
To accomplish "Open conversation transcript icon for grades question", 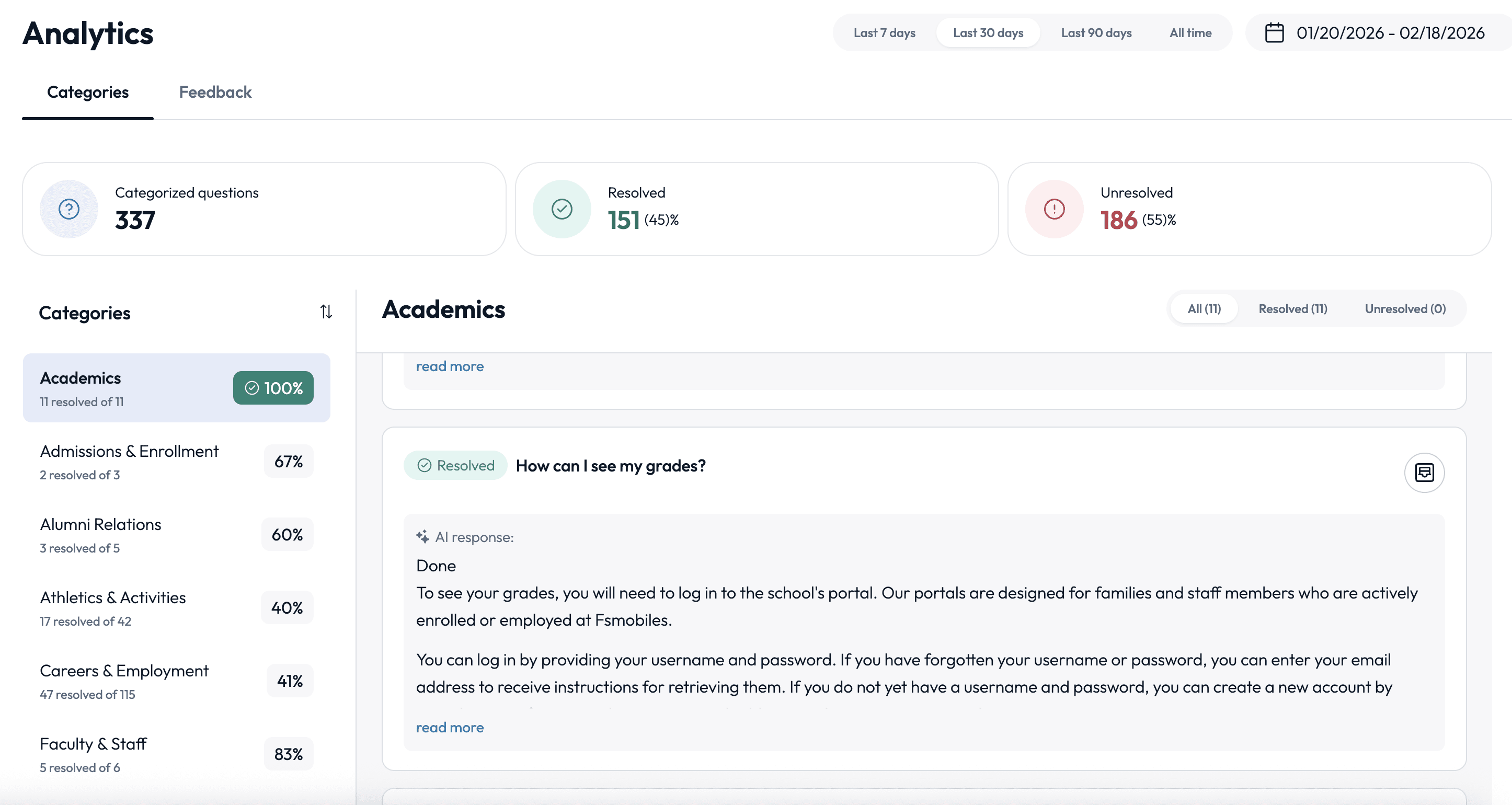I will coord(1424,473).
